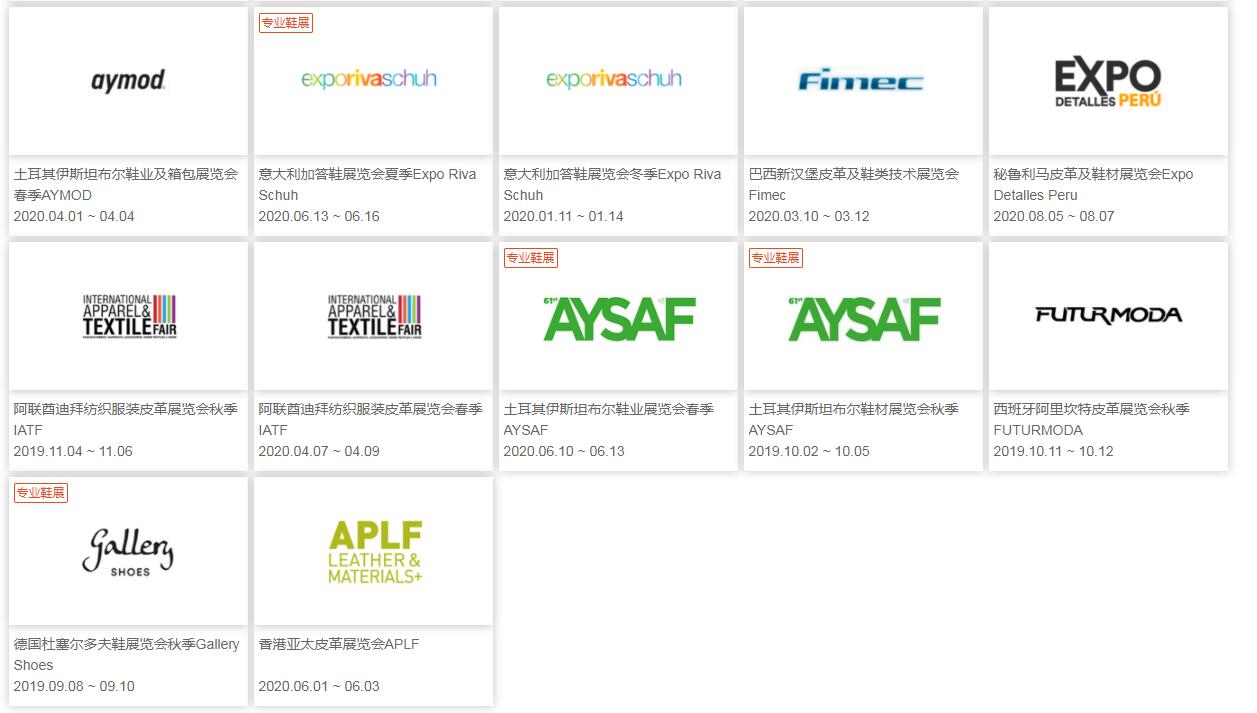Open the APLF Leather & Materials+ logo
This screenshot has height=713, width=1257.
click(x=374, y=551)
